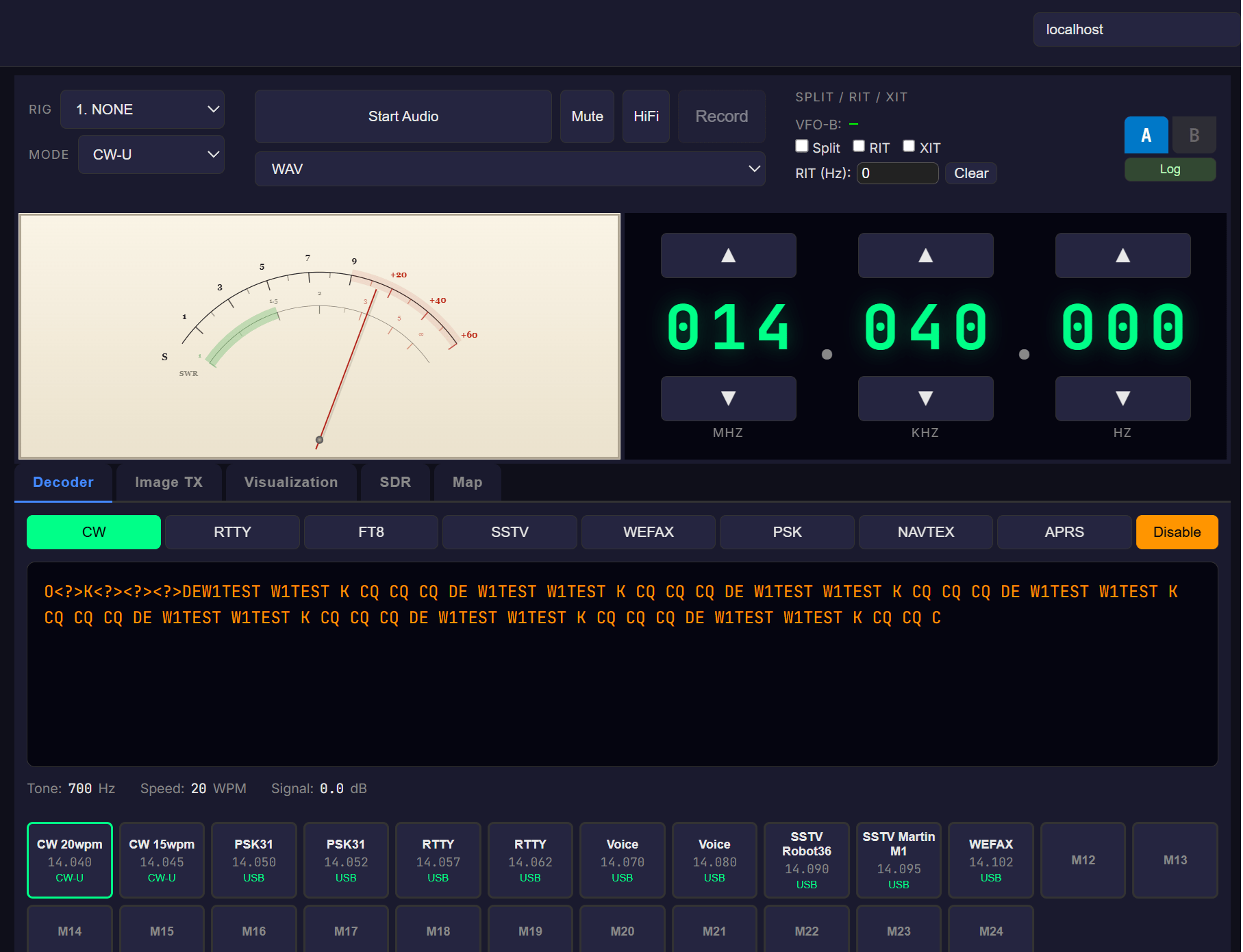Increase kHz with the up arrow
1243x952 pixels.
pos(925,255)
